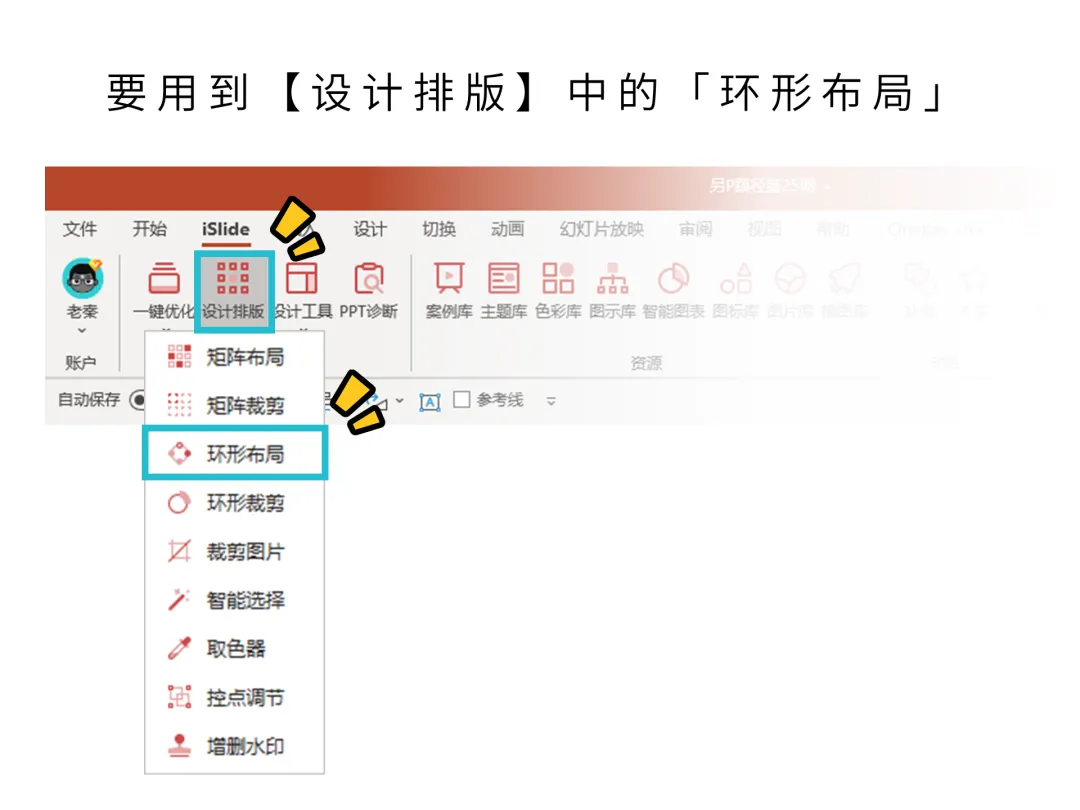Toggle the 自动保存 switch
Viewport: 1080px width, 810px height.
click(138, 399)
